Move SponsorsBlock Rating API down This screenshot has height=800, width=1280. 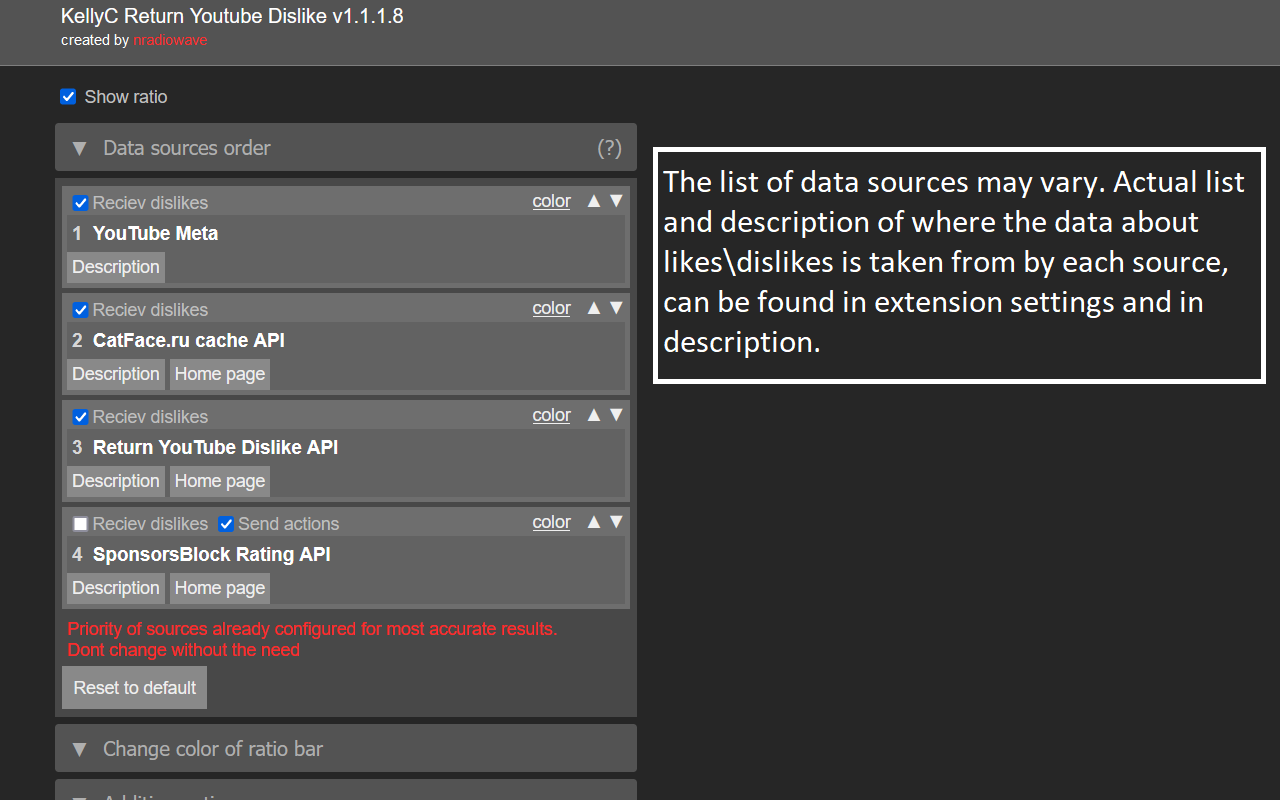point(616,522)
